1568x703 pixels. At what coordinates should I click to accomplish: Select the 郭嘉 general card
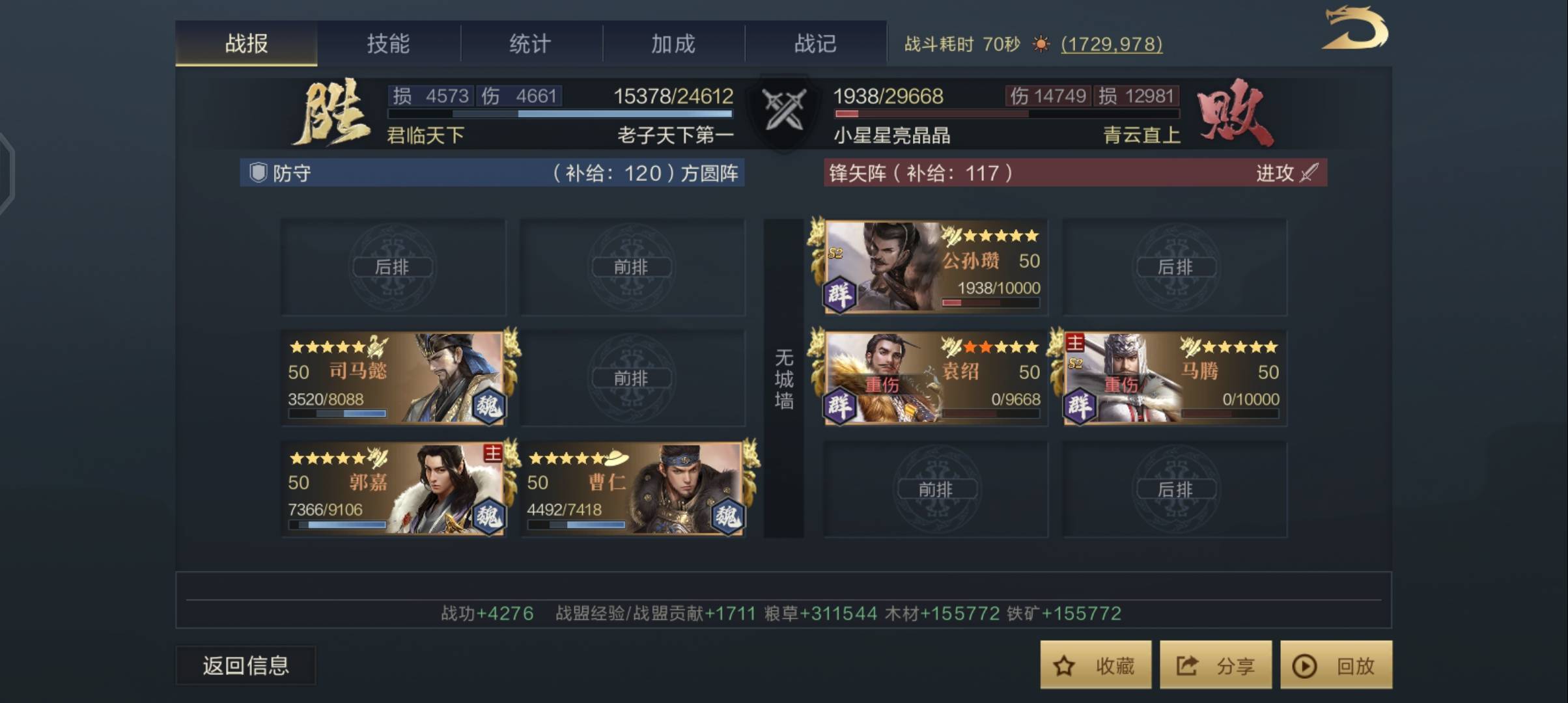click(393, 489)
